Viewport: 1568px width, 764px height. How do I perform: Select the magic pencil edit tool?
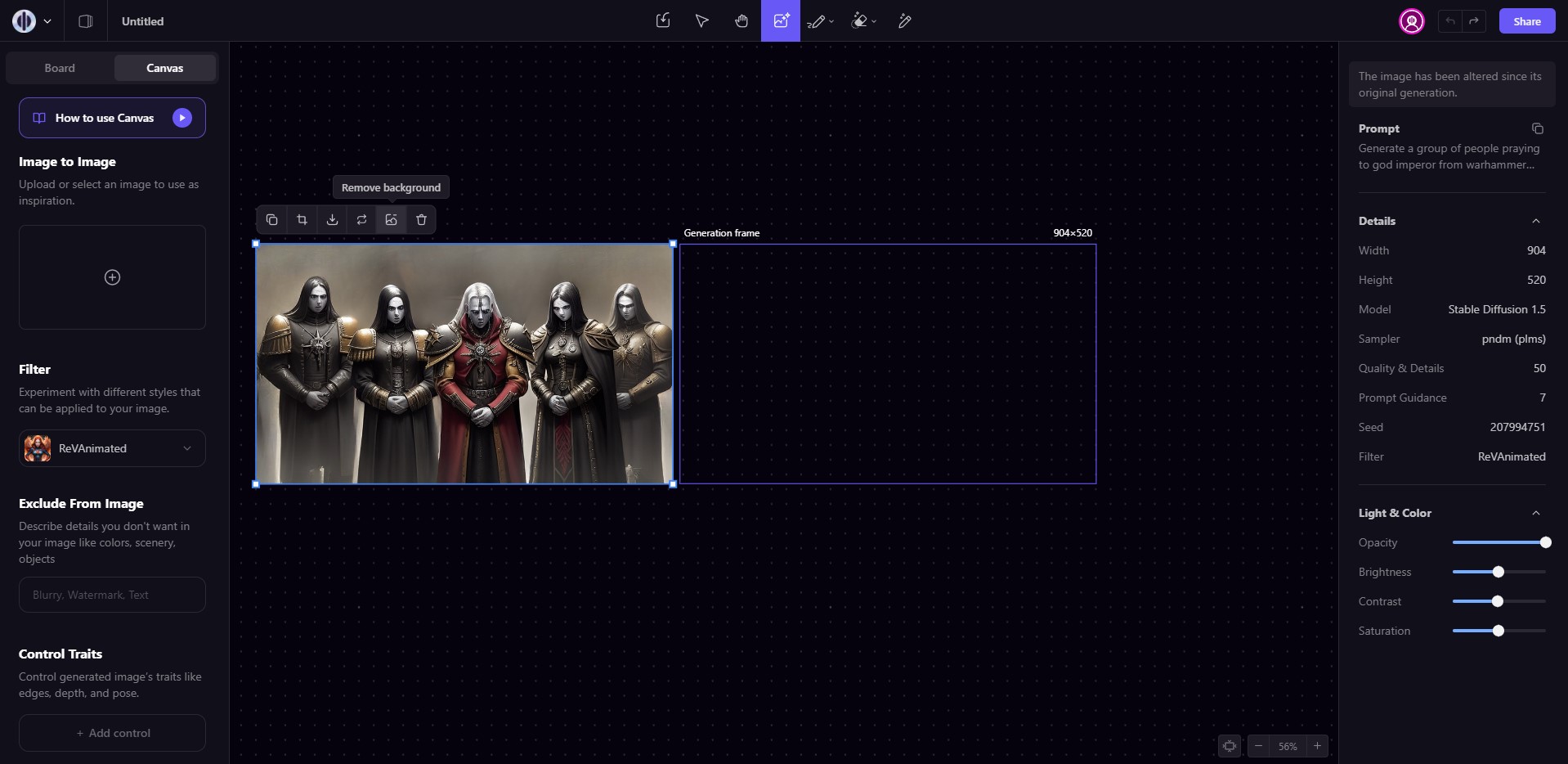[904, 21]
